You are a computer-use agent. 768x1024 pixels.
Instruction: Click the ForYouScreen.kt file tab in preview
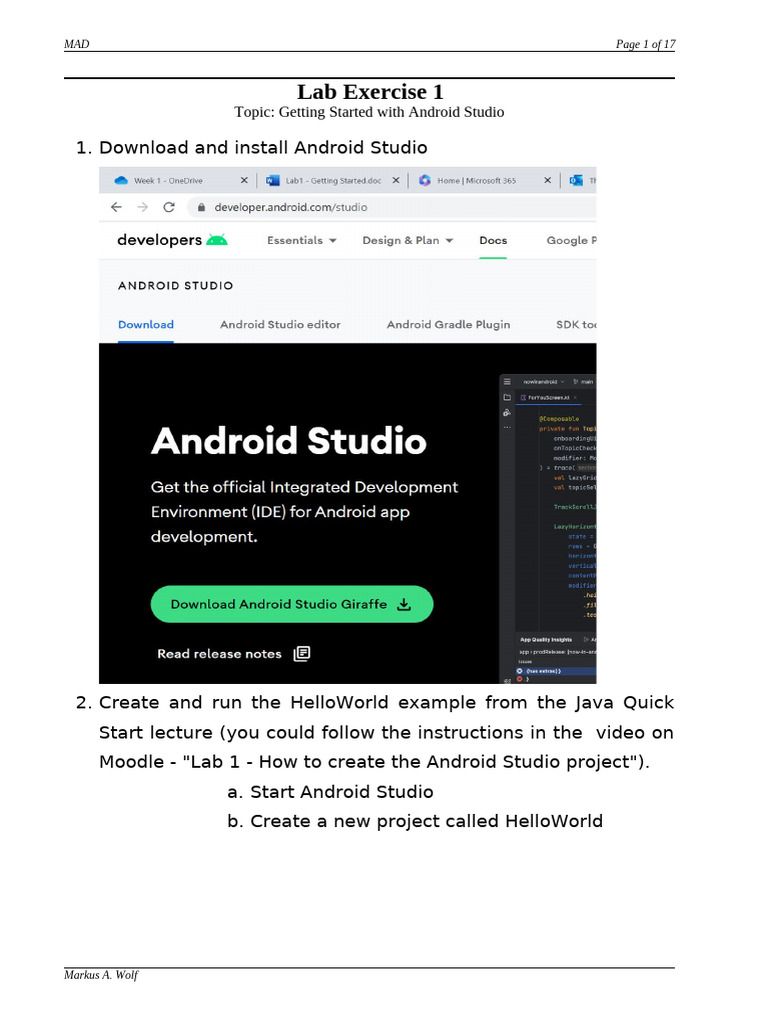coord(549,397)
